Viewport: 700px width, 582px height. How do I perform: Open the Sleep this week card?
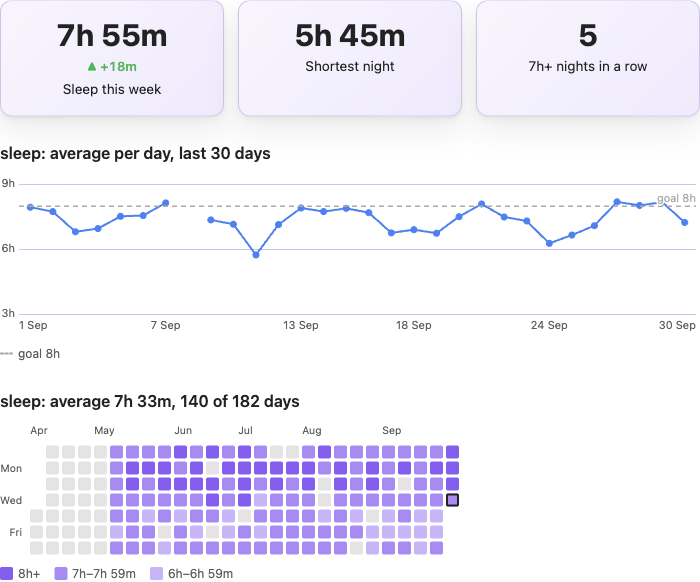(x=112, y=58)
